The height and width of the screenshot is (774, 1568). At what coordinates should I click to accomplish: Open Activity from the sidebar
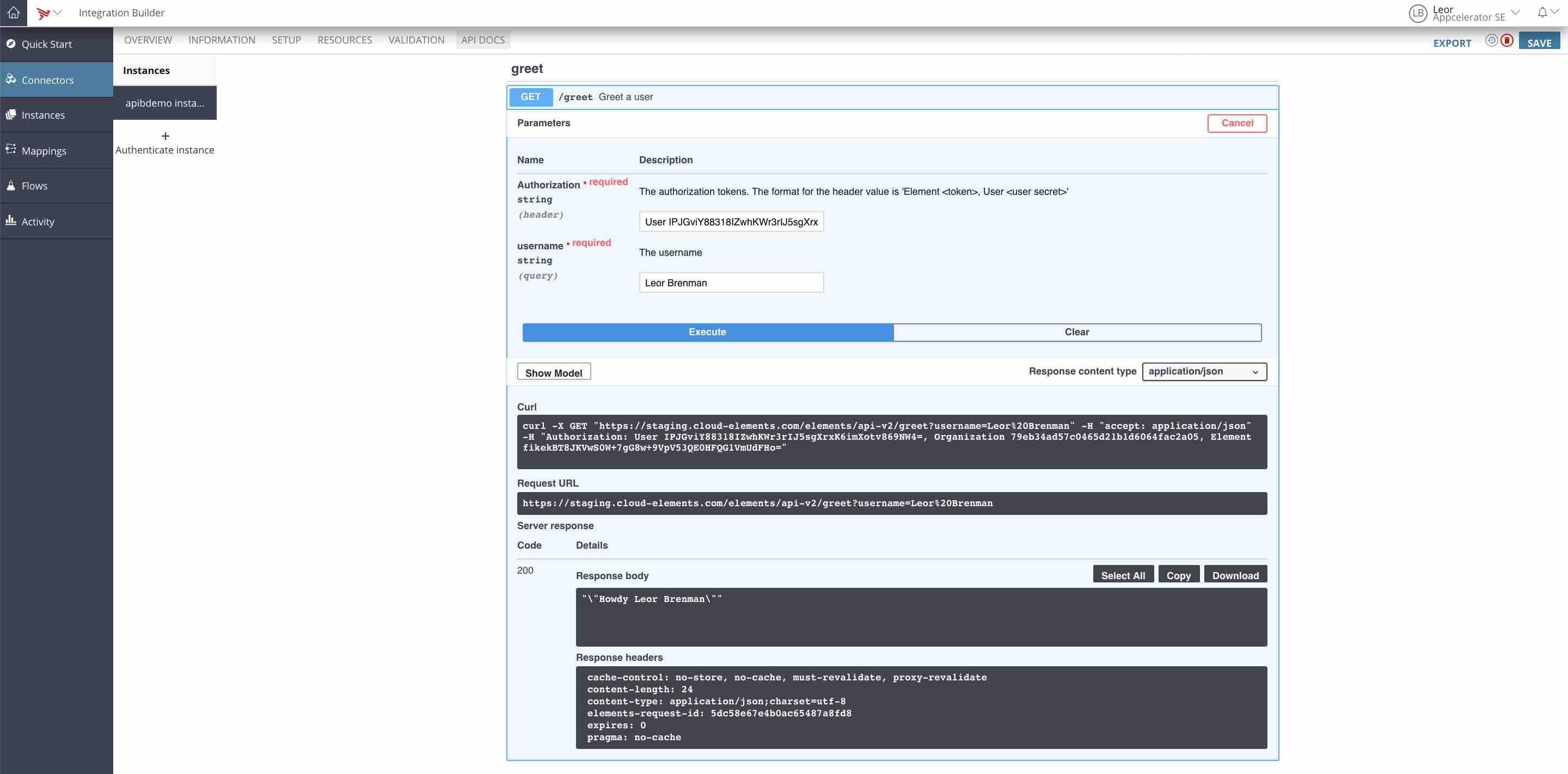click(38, 222)
